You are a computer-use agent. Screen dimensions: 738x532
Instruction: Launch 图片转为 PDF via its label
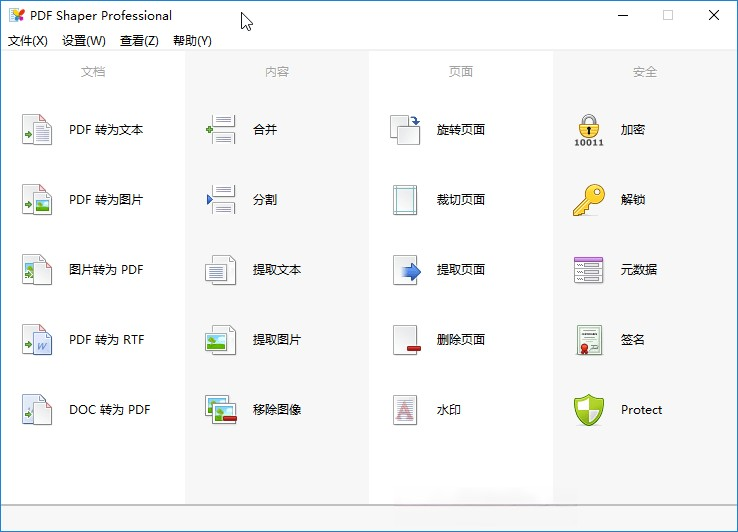[x=106, y=270]
